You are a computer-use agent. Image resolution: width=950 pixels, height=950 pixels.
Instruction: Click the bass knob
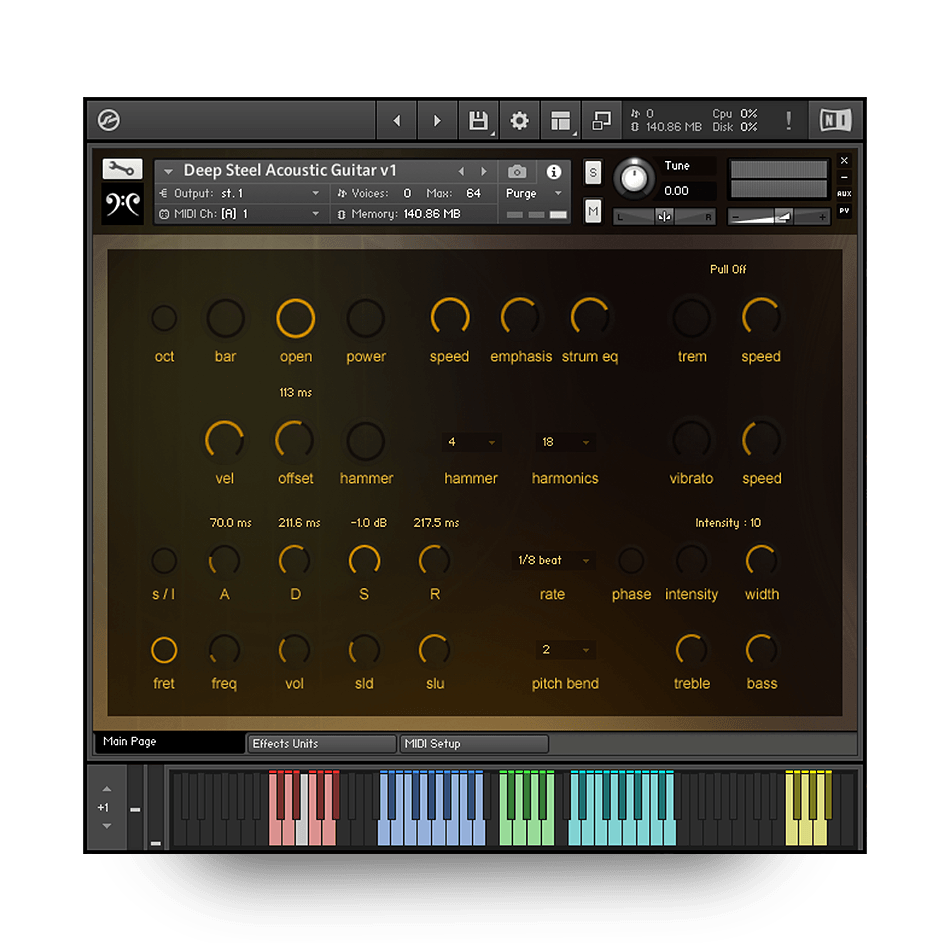761,650
